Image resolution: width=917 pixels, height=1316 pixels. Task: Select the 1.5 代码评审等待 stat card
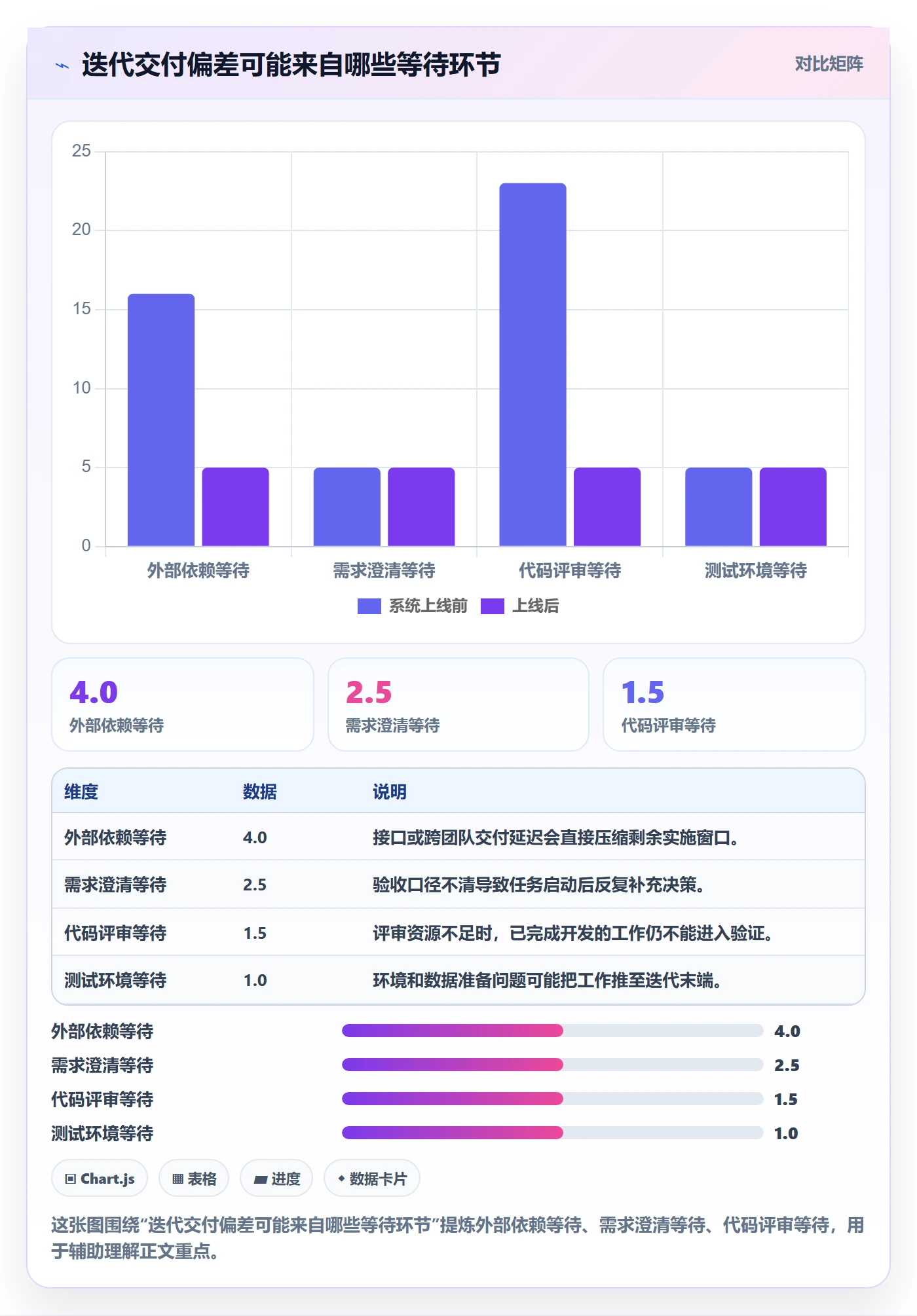(734, 704)
